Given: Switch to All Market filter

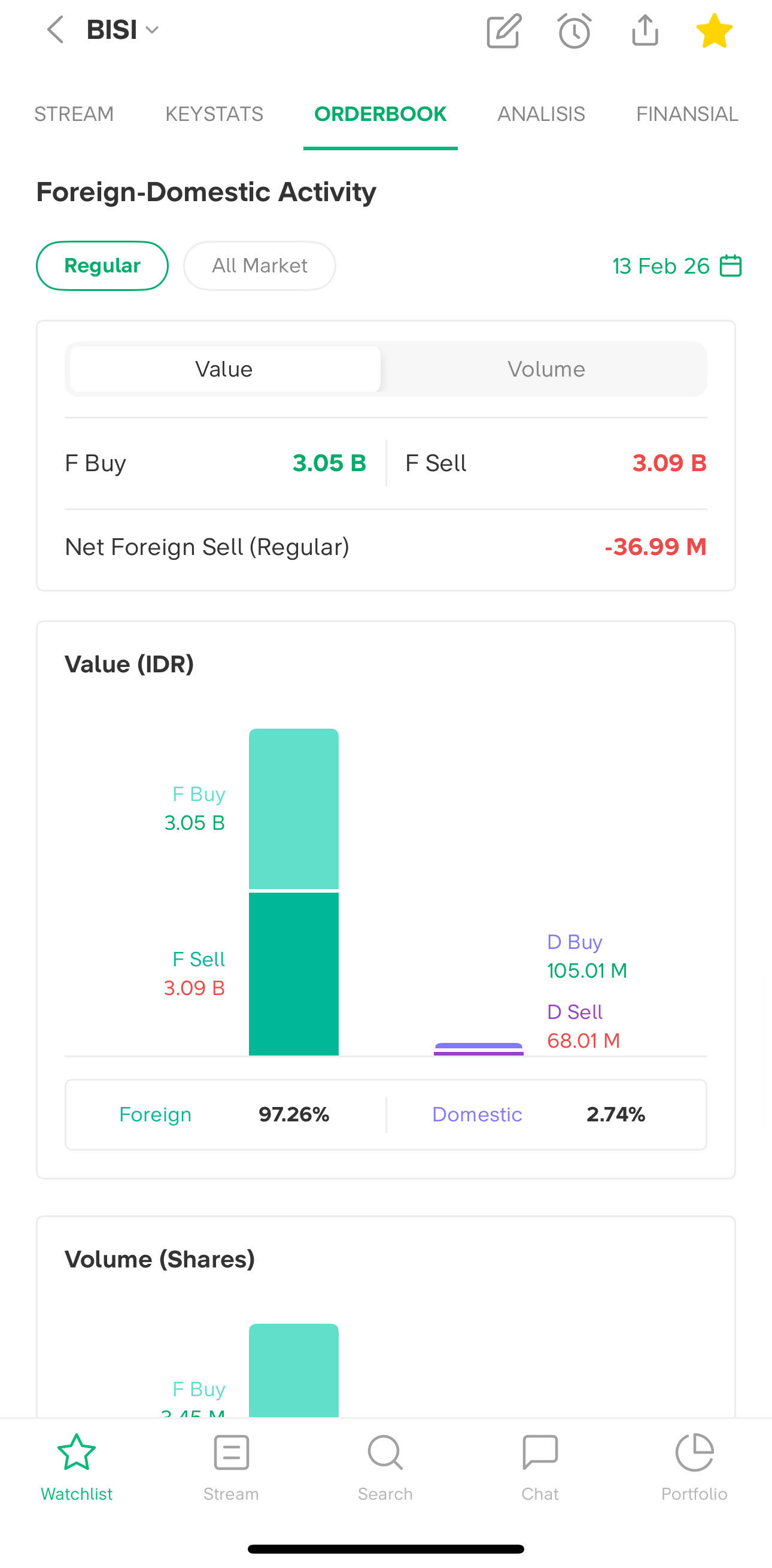Looking at the screenshot, I should 259,266.
